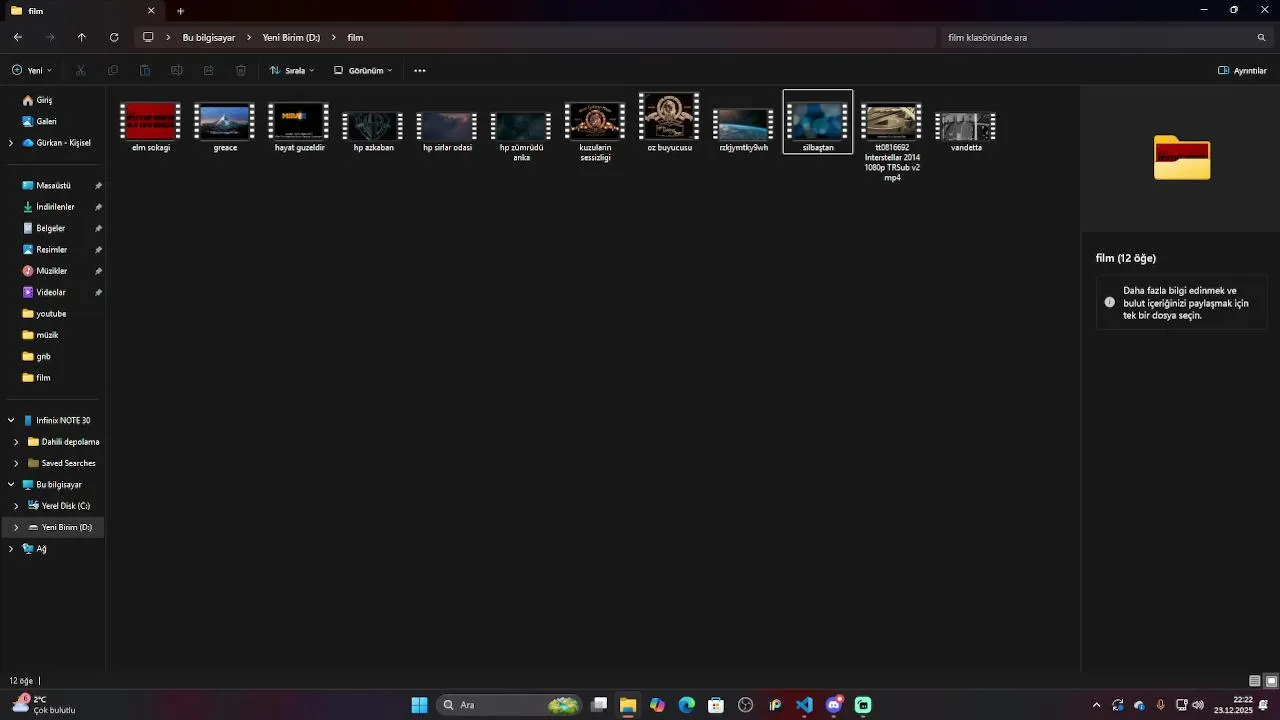Open Belgeler quick access folder
Viewport: 1280px width, 720px height.
(50, 228)
